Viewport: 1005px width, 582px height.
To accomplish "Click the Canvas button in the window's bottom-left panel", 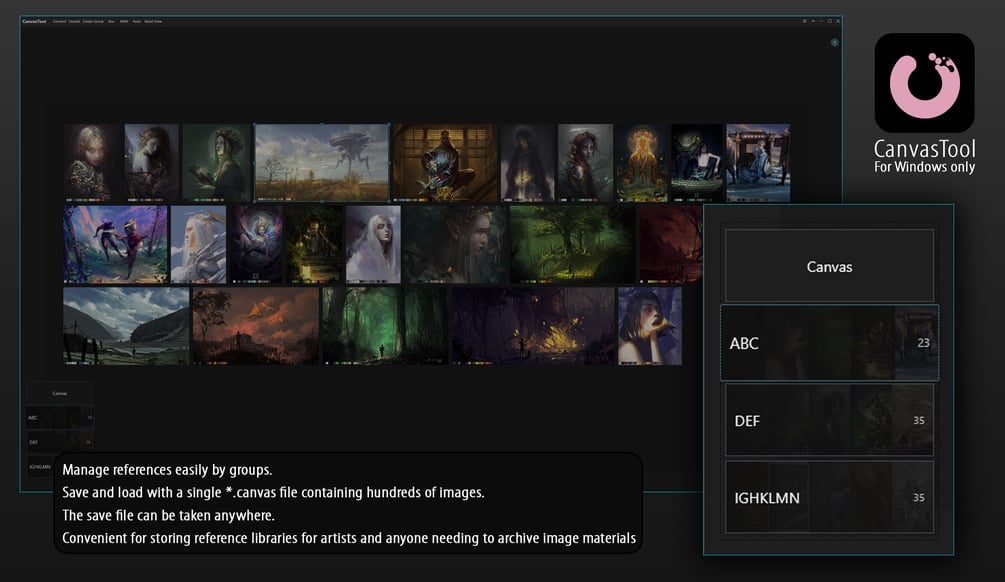I will tap(60, 393).
